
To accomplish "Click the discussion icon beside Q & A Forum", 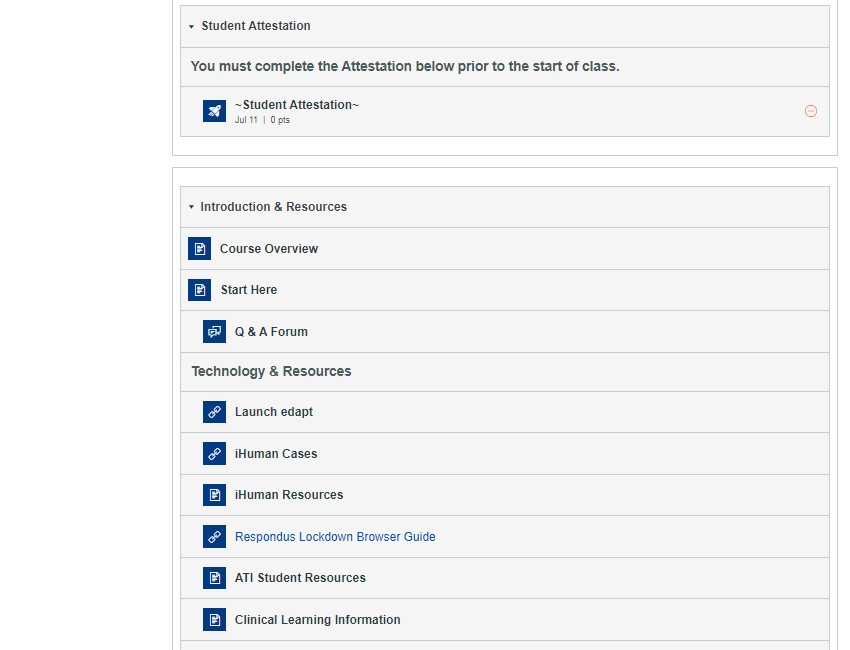I will coord(214,332).
